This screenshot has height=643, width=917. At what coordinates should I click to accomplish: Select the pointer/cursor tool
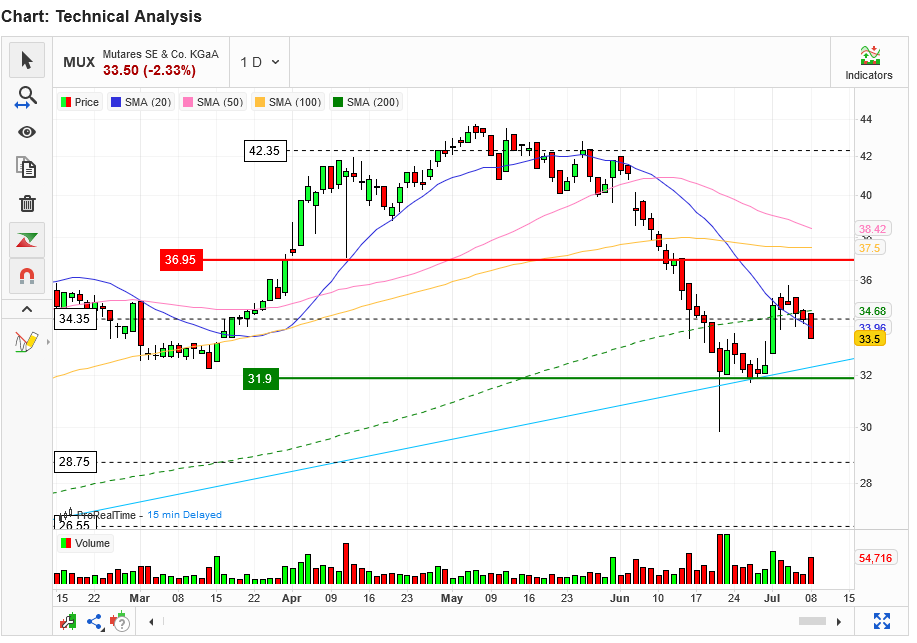coord(27,60)
